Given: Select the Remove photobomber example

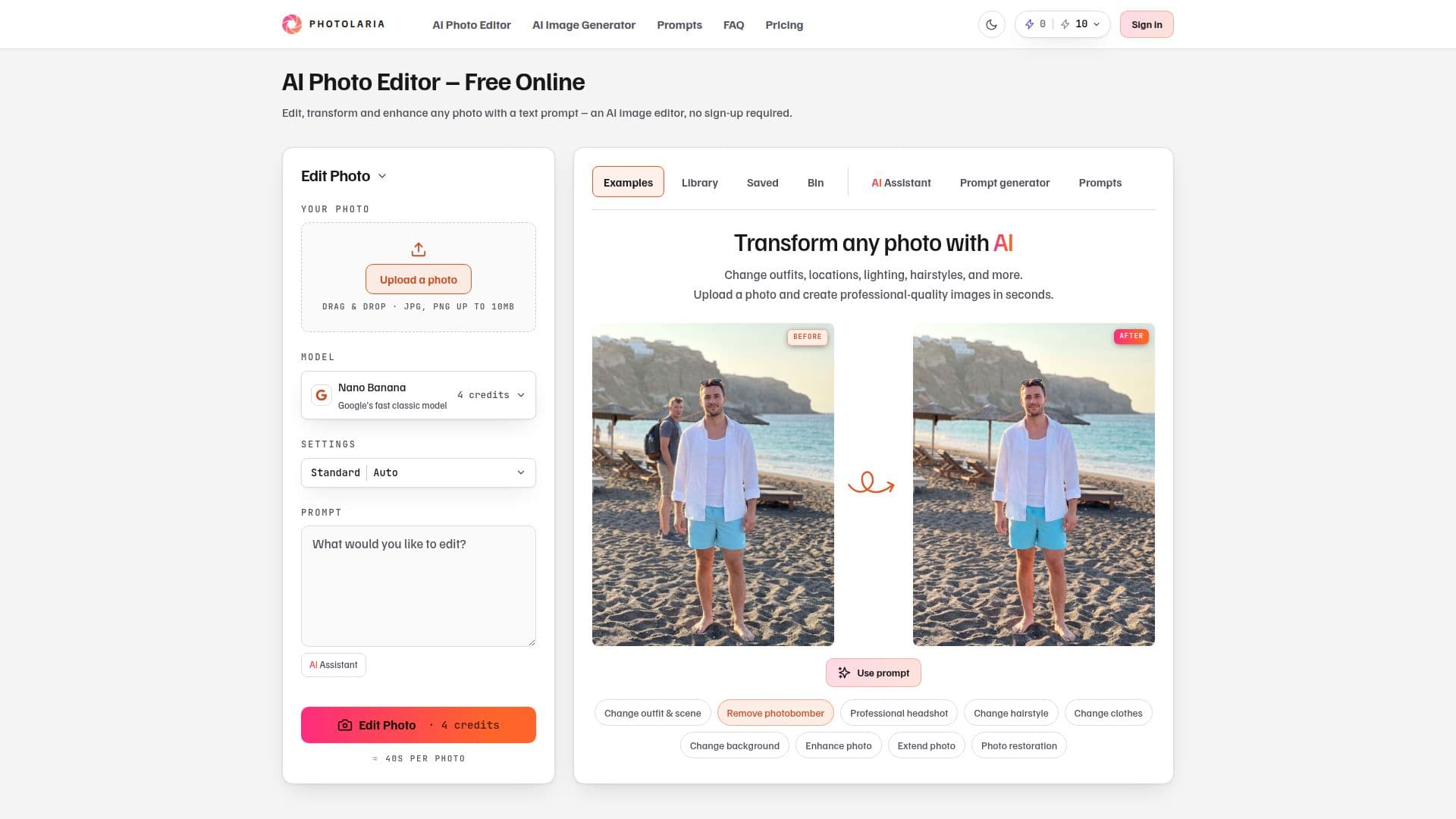Looking at the screenshot, I should [775, 713].
